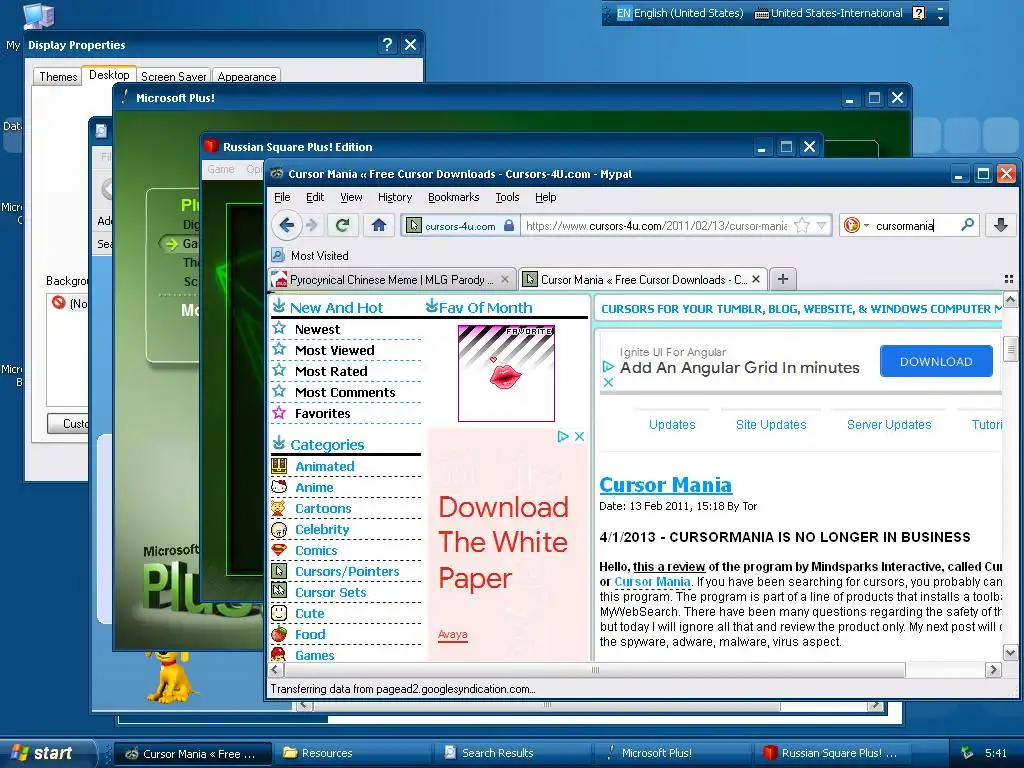Screen dimensions: 1024x768
Task: Click the blue DOWNLOAD ad button
Action: tap(936, 361)
